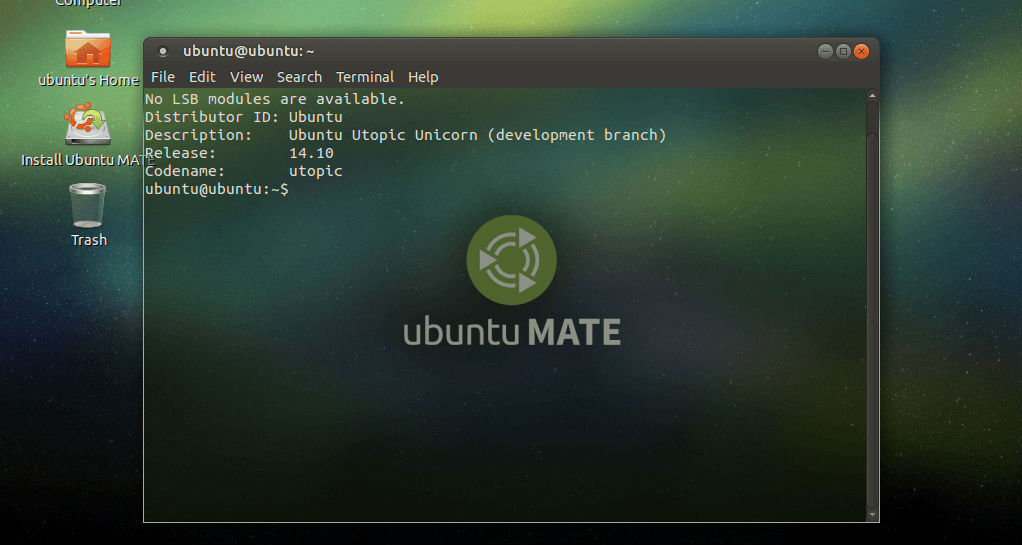Open the View menu
The width and height of the screenshot is (1022, 545).
point(246,77)
